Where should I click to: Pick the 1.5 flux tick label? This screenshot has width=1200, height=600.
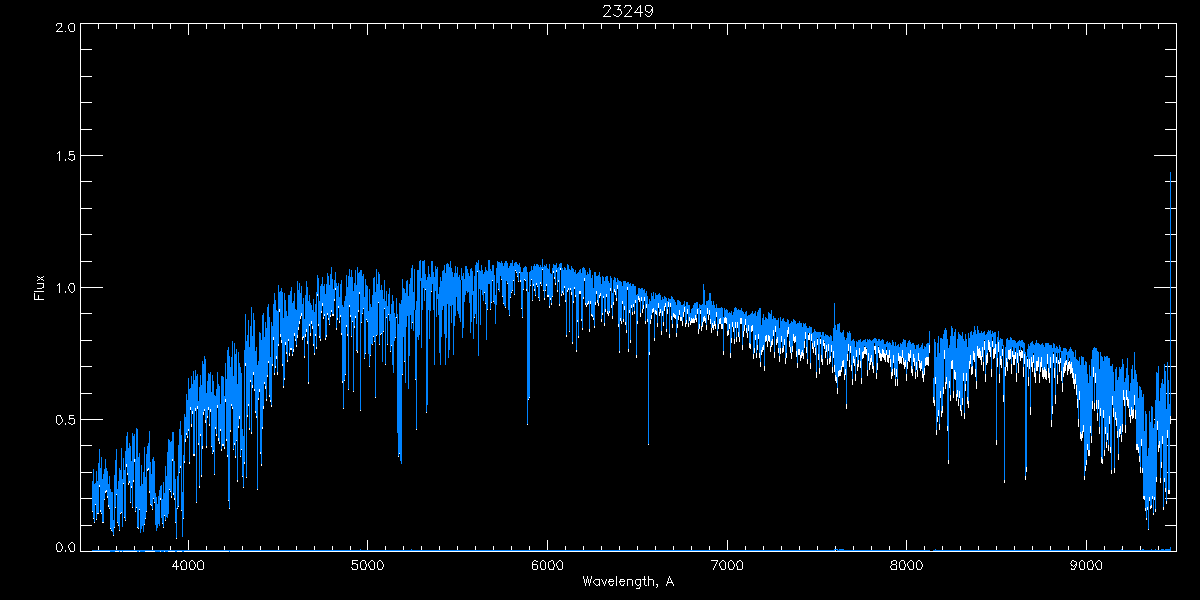[63, 157]
